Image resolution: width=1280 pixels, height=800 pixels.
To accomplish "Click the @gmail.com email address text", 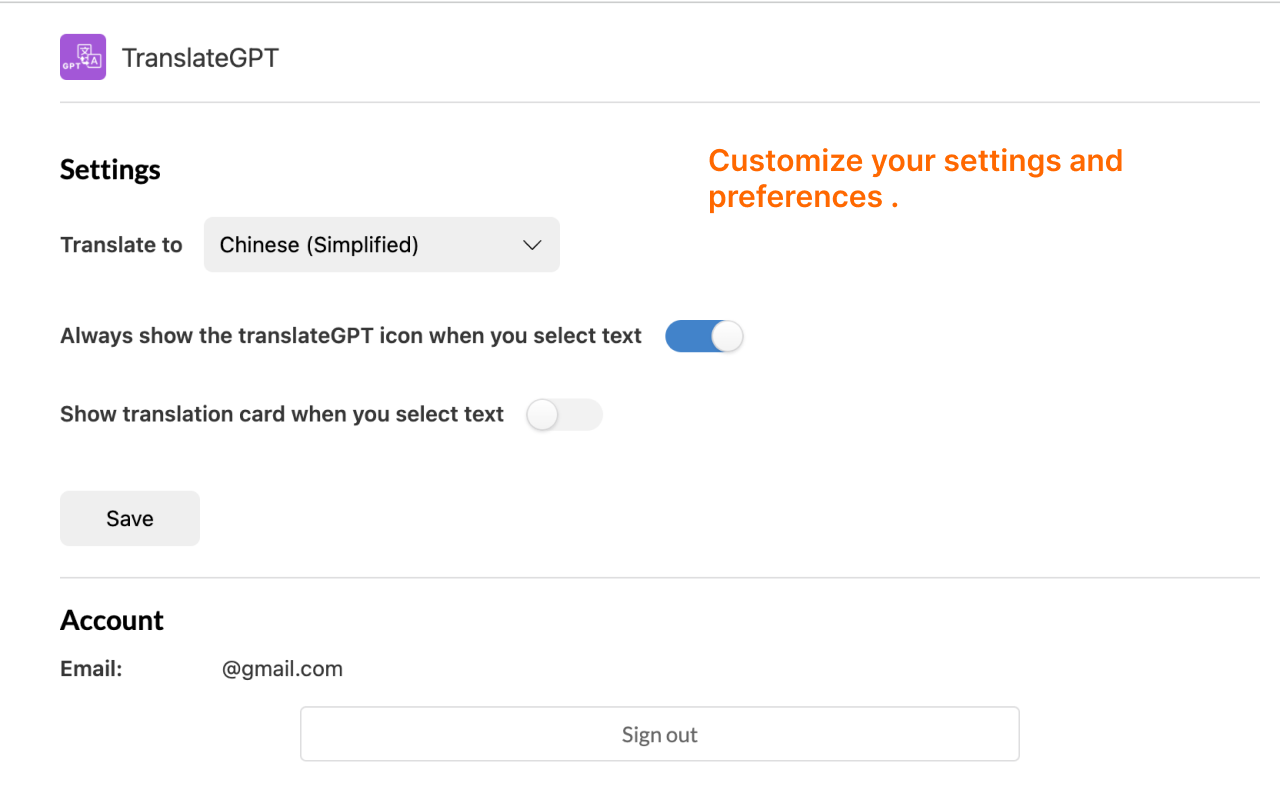I will point(282,669).
